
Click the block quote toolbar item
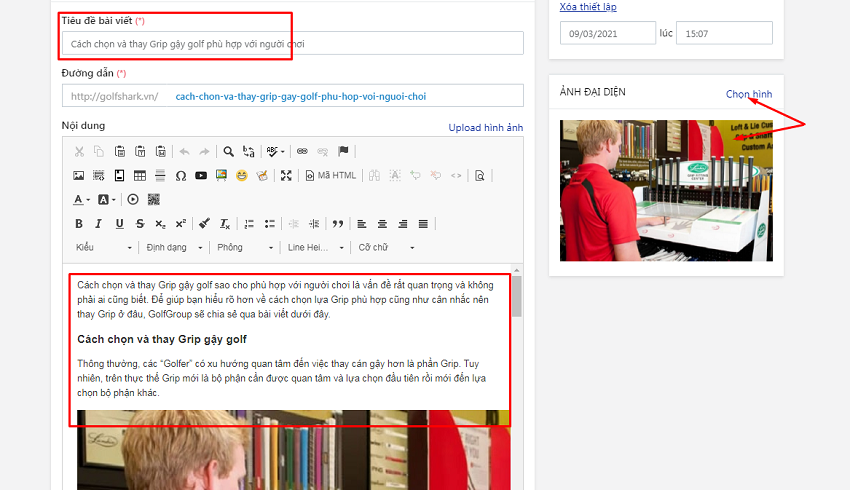(x=338, y=224)
